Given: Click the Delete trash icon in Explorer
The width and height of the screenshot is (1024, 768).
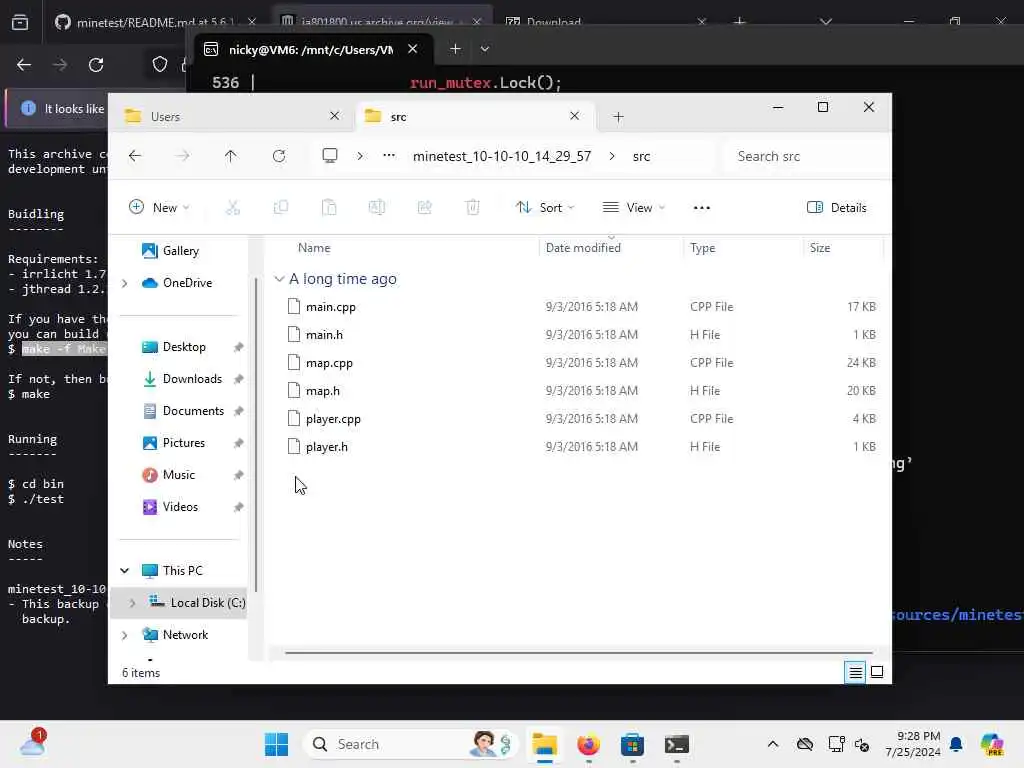Looking at the screenshot, I should [x=473, y=208].
